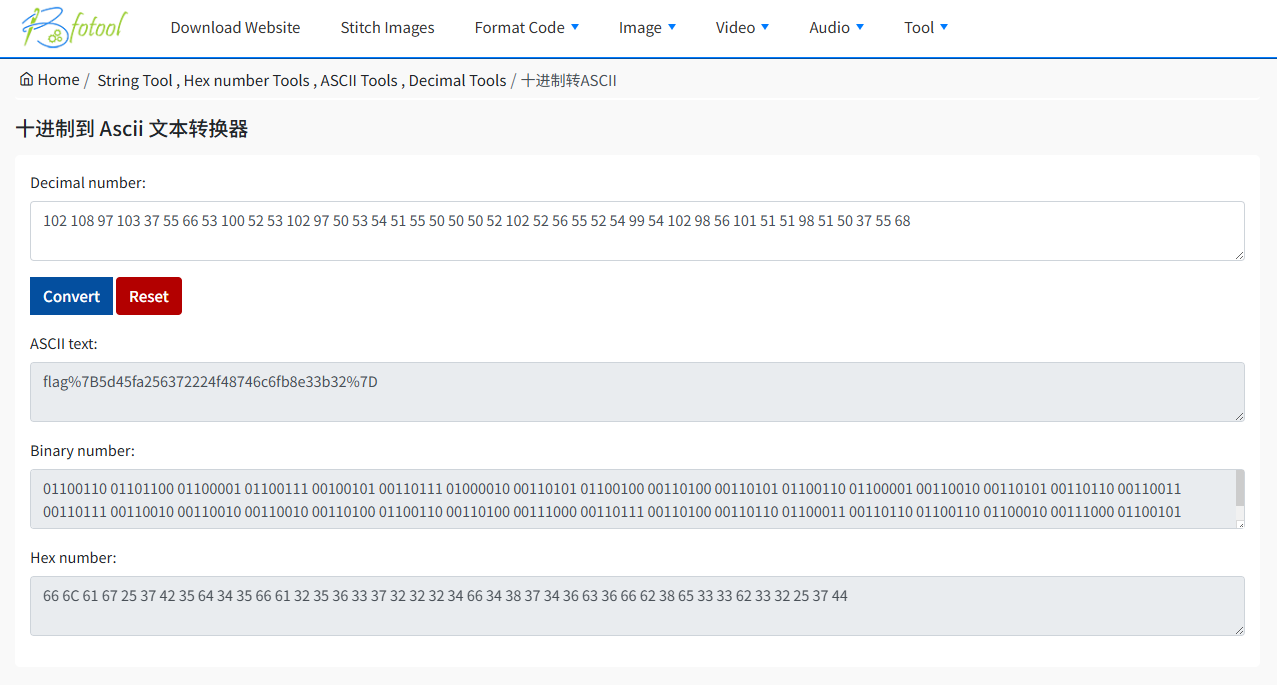This screenshot has height=685, width=1277.
Task: Expand the Video dropdown menu
Action: pyautogui.click(x=742, y=28)
